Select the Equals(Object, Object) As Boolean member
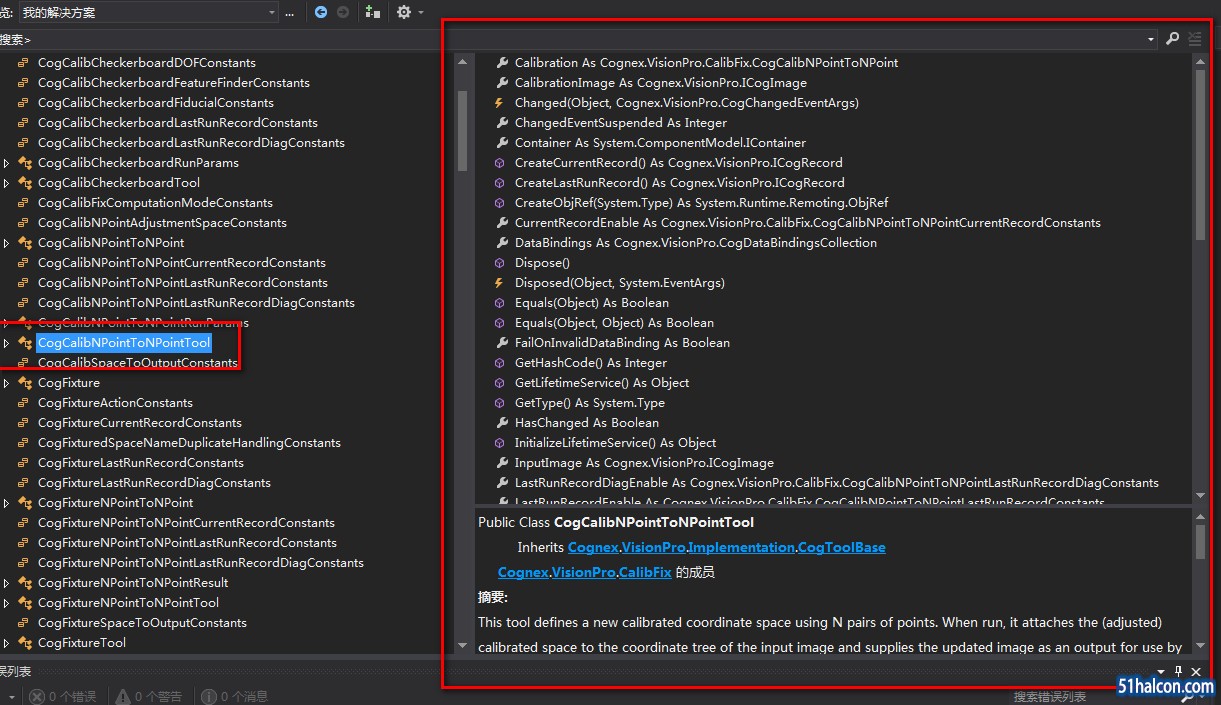This screenshot has width=1221, height=705. pos(614,323)
